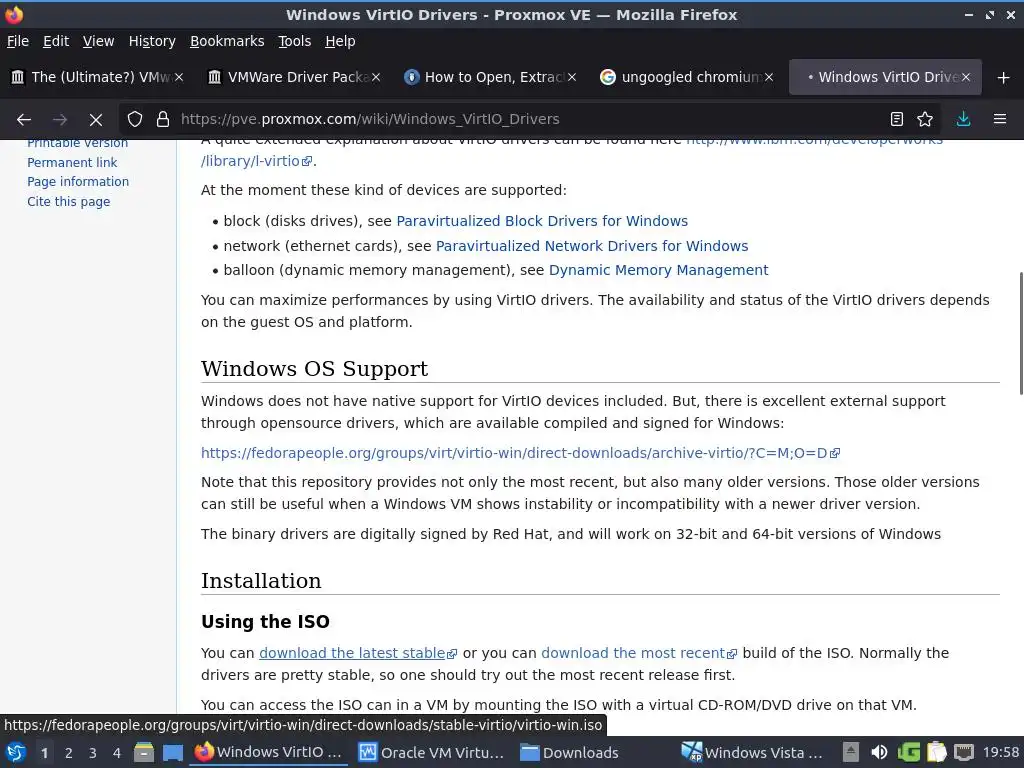Open the View menu
The image size is (1024, 768).
tap(98, 41)
